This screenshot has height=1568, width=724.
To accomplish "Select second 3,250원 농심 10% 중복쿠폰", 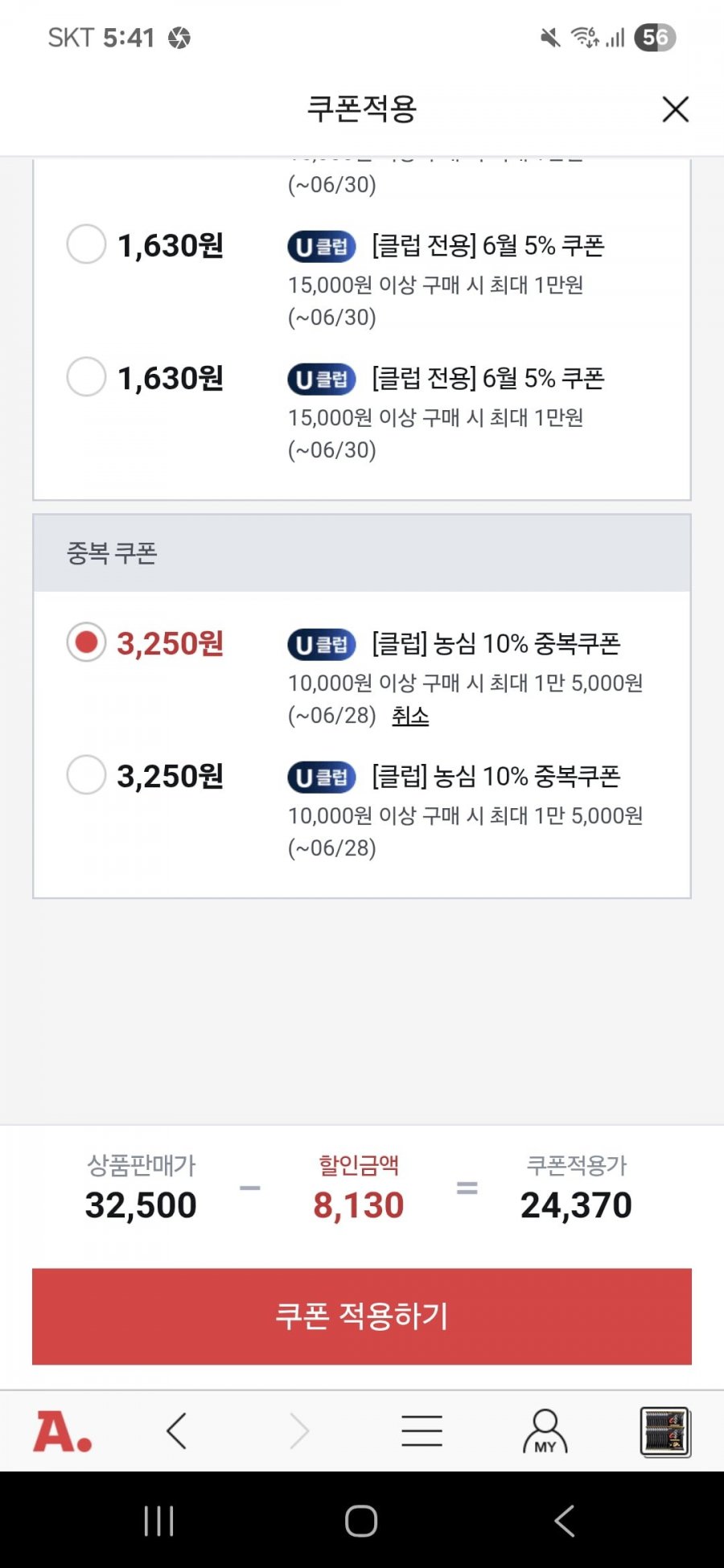I will (x=86, y=774).
